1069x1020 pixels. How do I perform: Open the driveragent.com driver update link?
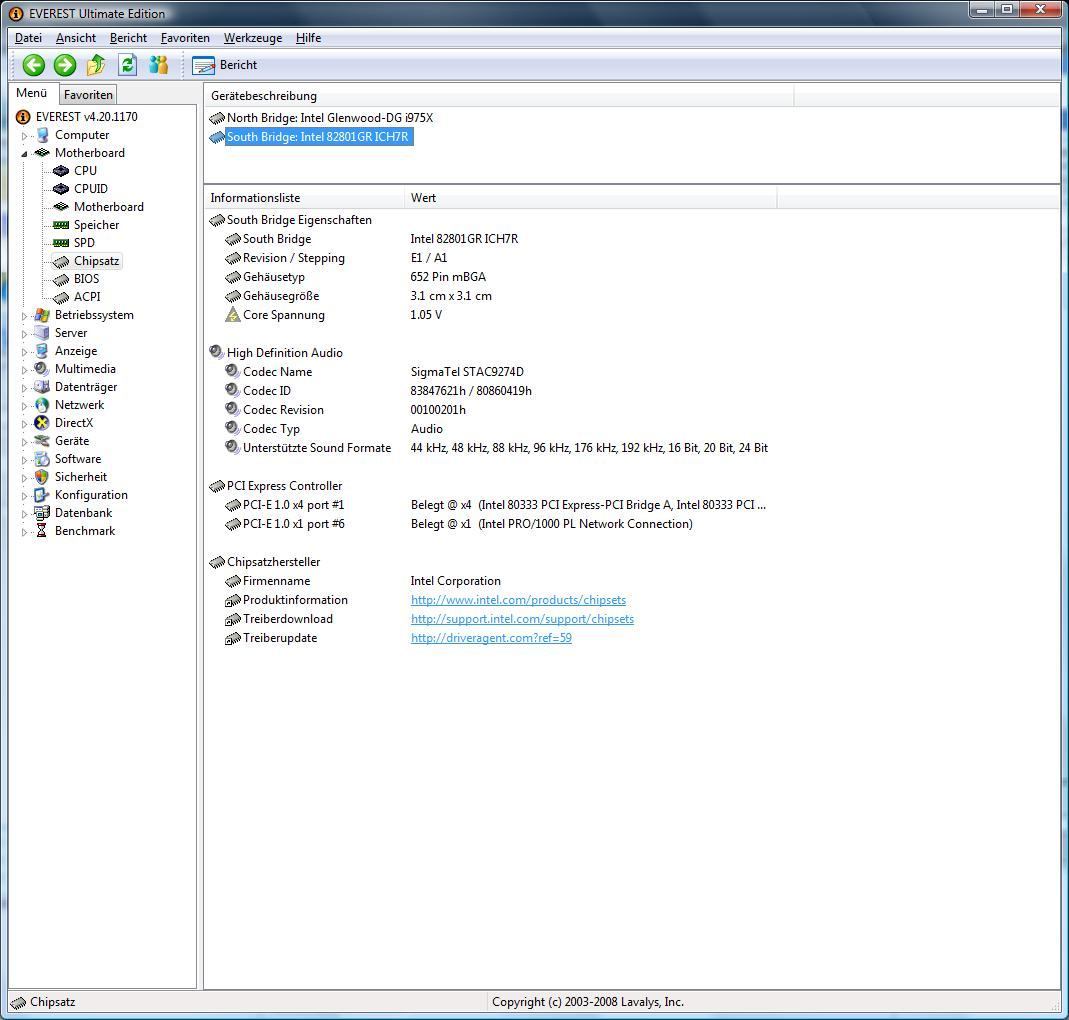tap(491, 638)
